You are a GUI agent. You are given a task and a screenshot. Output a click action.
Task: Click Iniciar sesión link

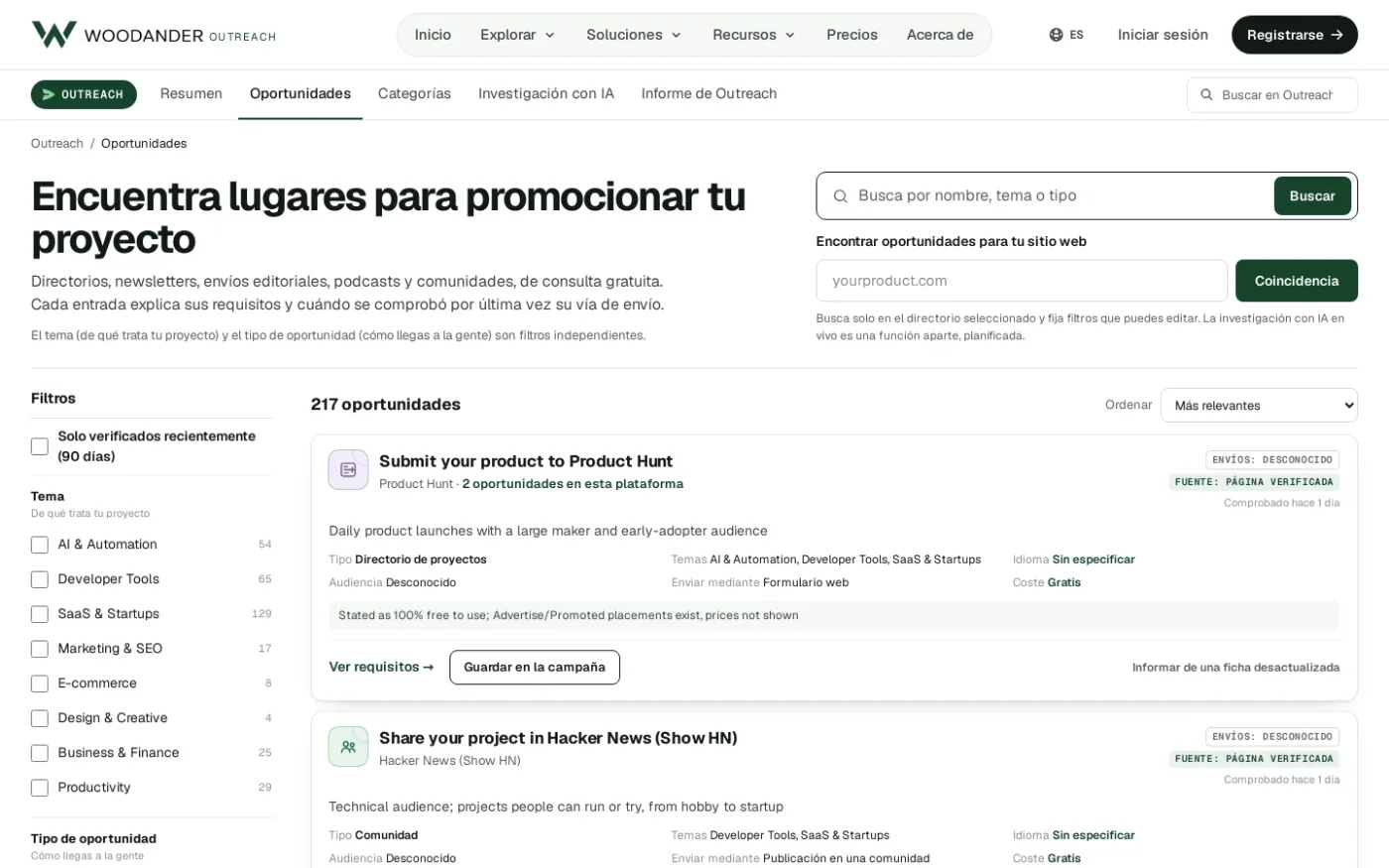tap(1163, 35)
